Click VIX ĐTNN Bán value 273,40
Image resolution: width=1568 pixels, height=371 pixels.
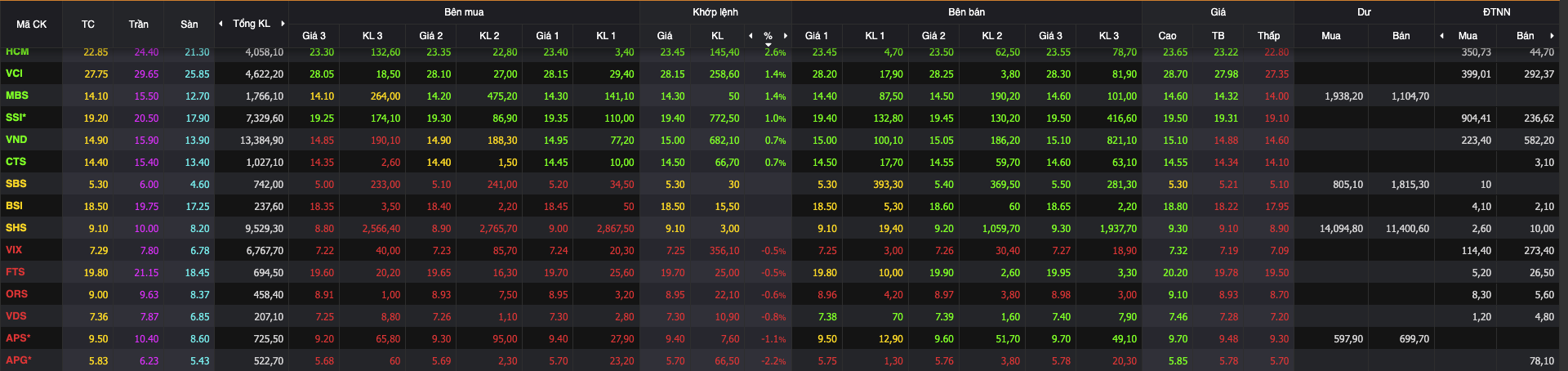1539,251
